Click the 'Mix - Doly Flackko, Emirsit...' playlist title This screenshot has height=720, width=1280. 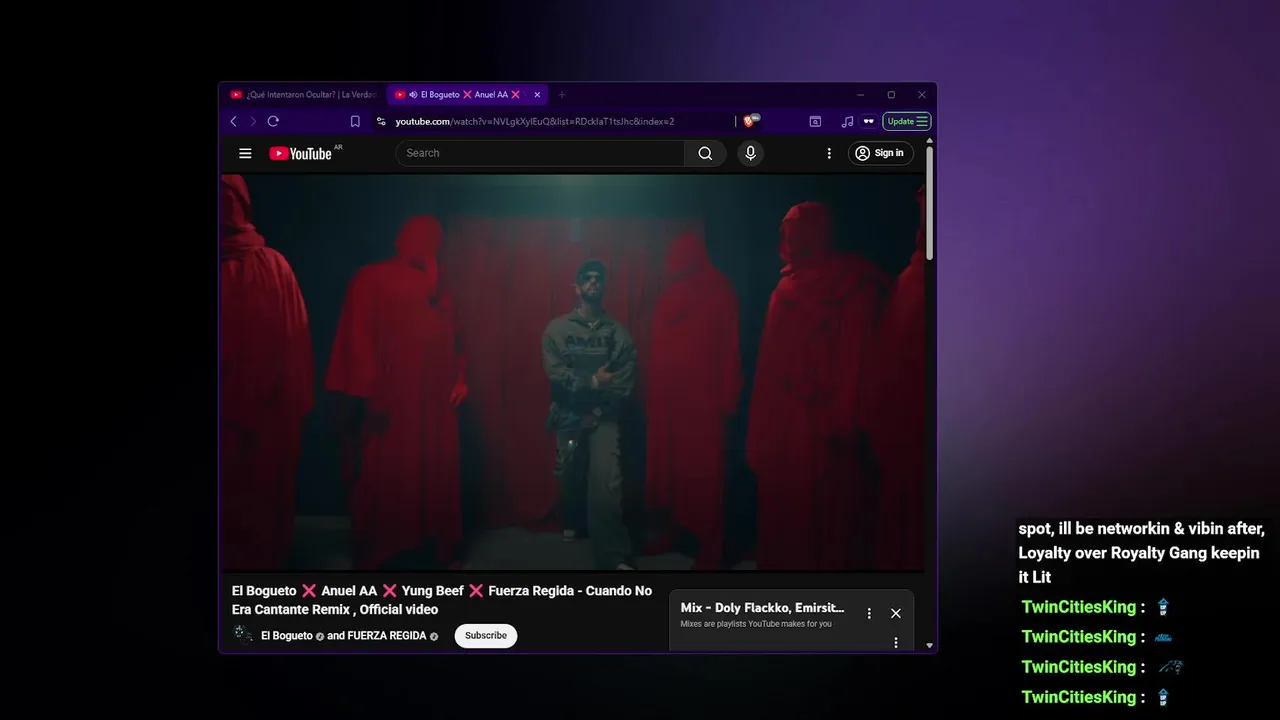pos(762,608)
